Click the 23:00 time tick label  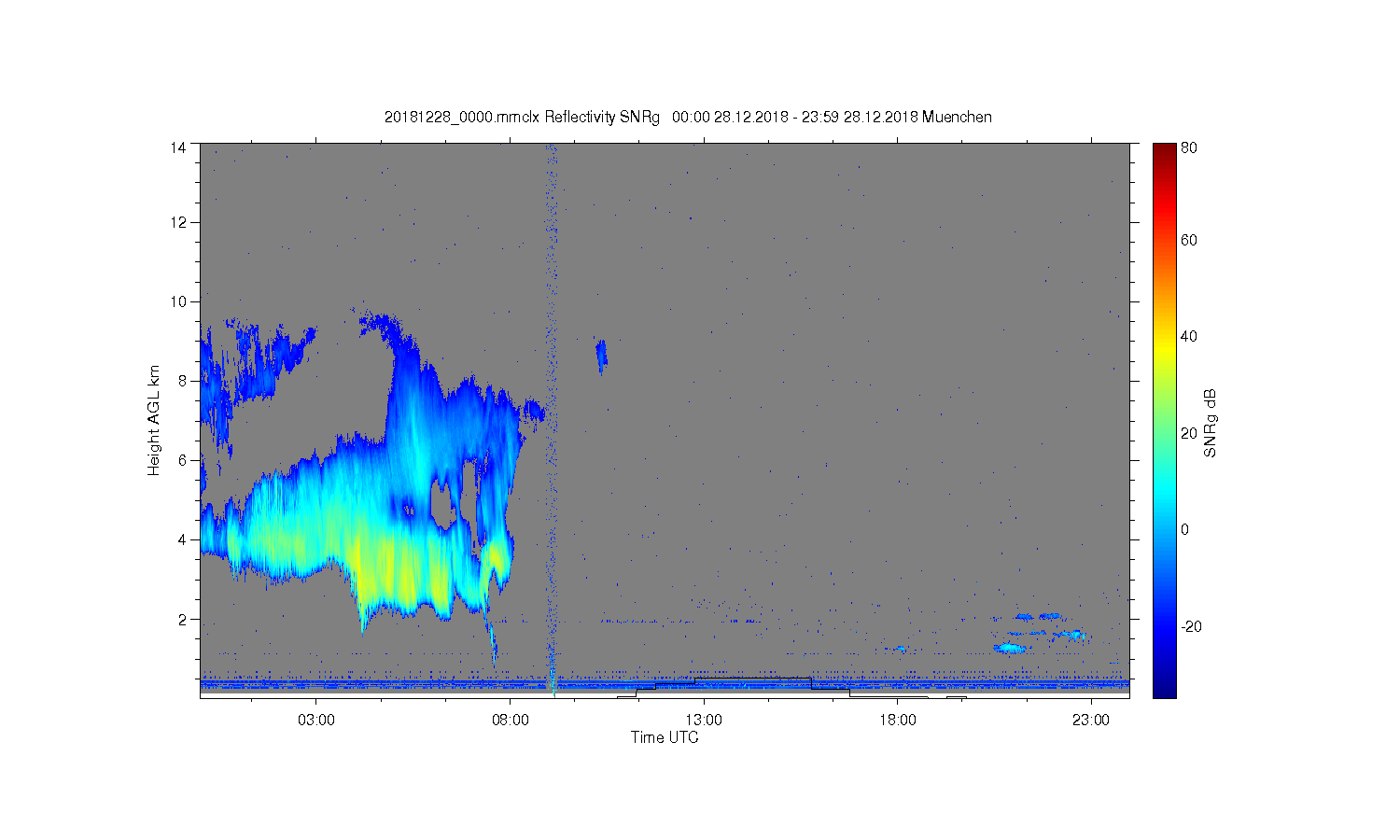[x=1090, y=721]
